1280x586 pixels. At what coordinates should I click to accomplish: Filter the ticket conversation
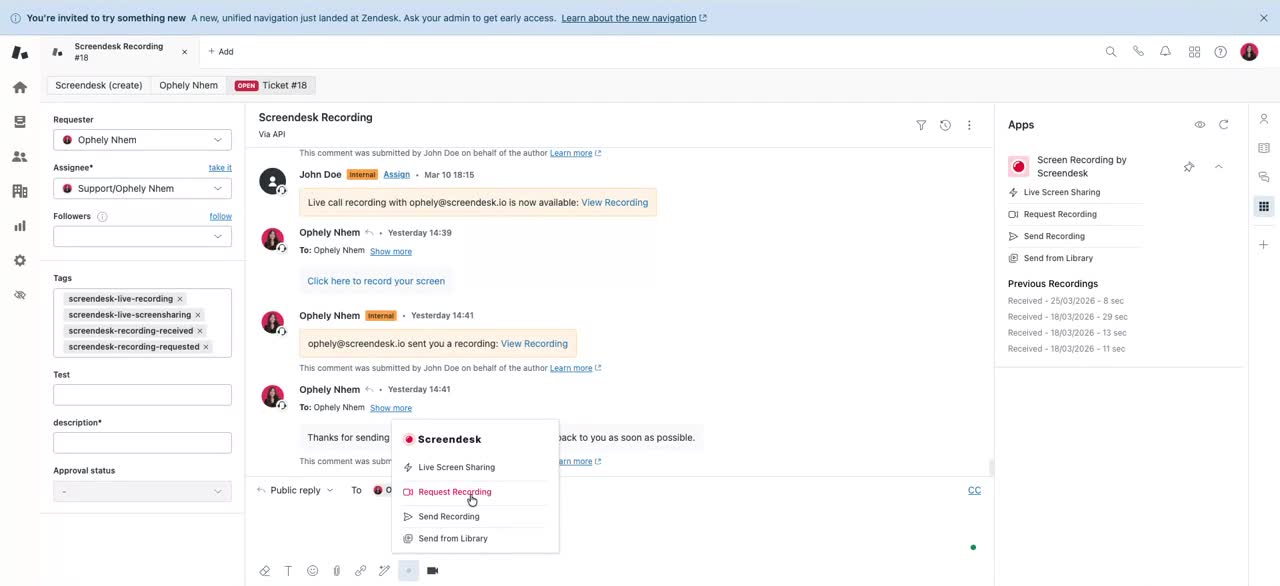click(x=921, y=125)
